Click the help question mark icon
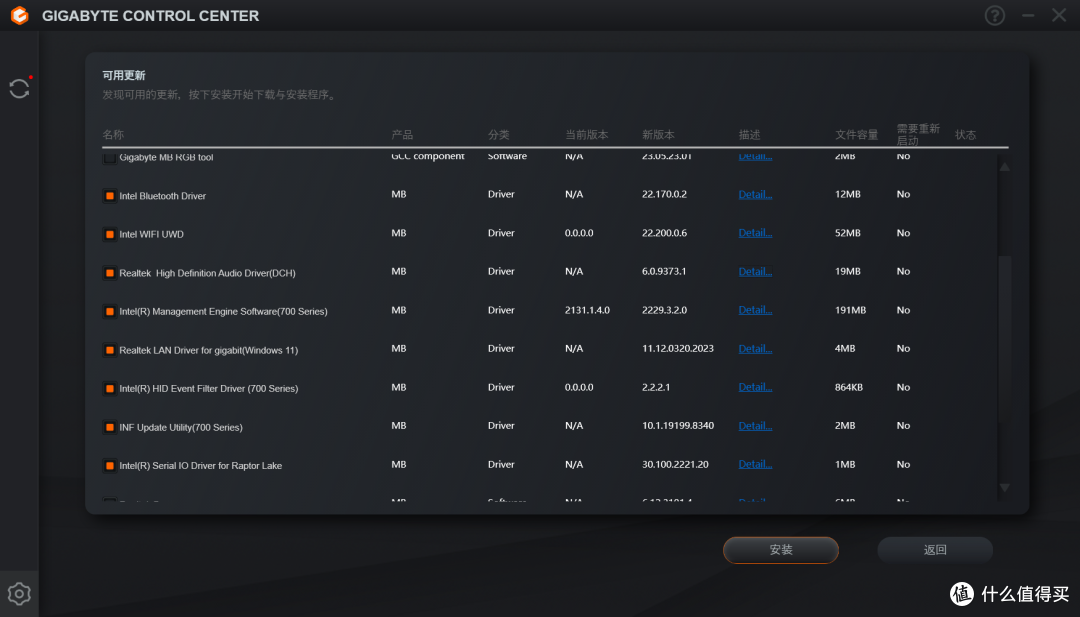 click(x=995, y=15)
